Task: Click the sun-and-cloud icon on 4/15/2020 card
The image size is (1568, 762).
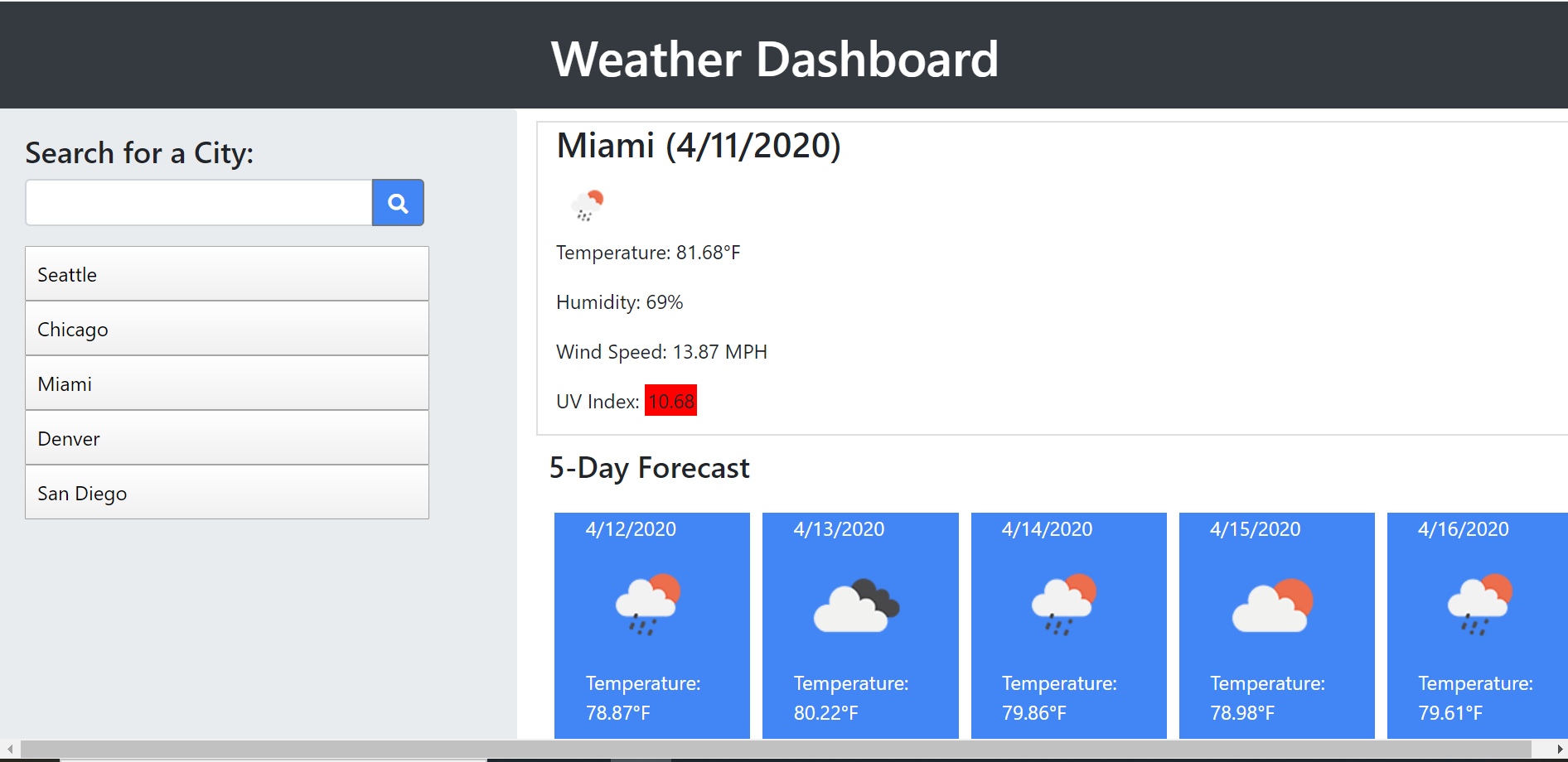Action: tap(1275, 605)
